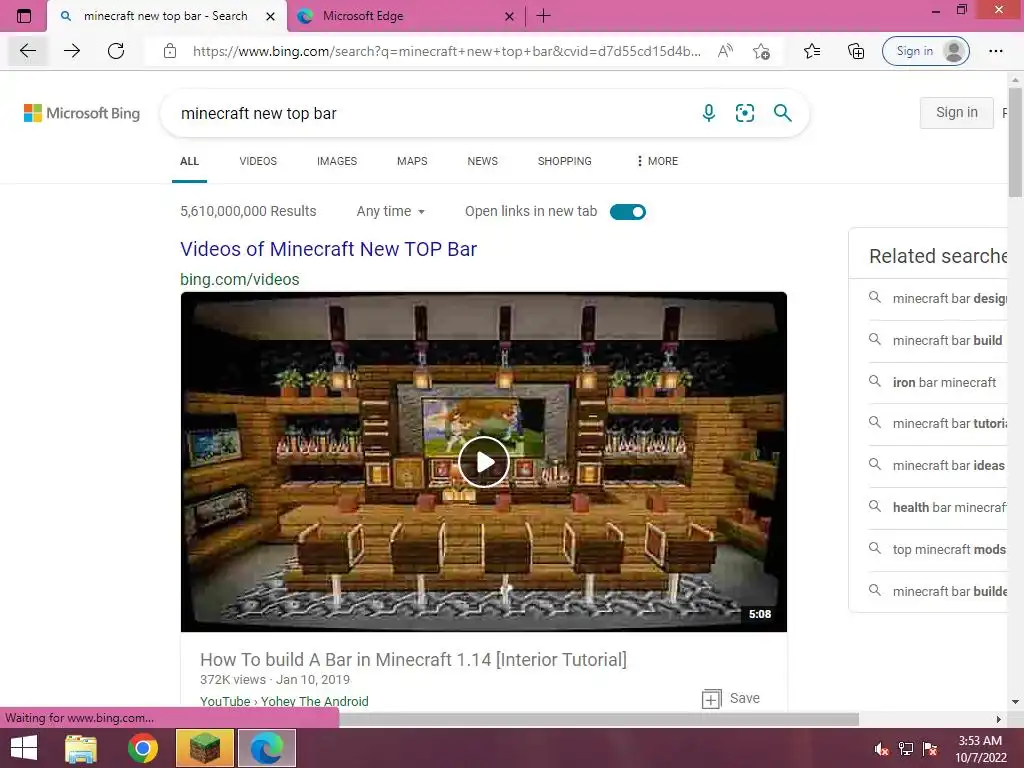Click the browser address bar URL
Viewport: 1024px width, 768px height.
447,51
